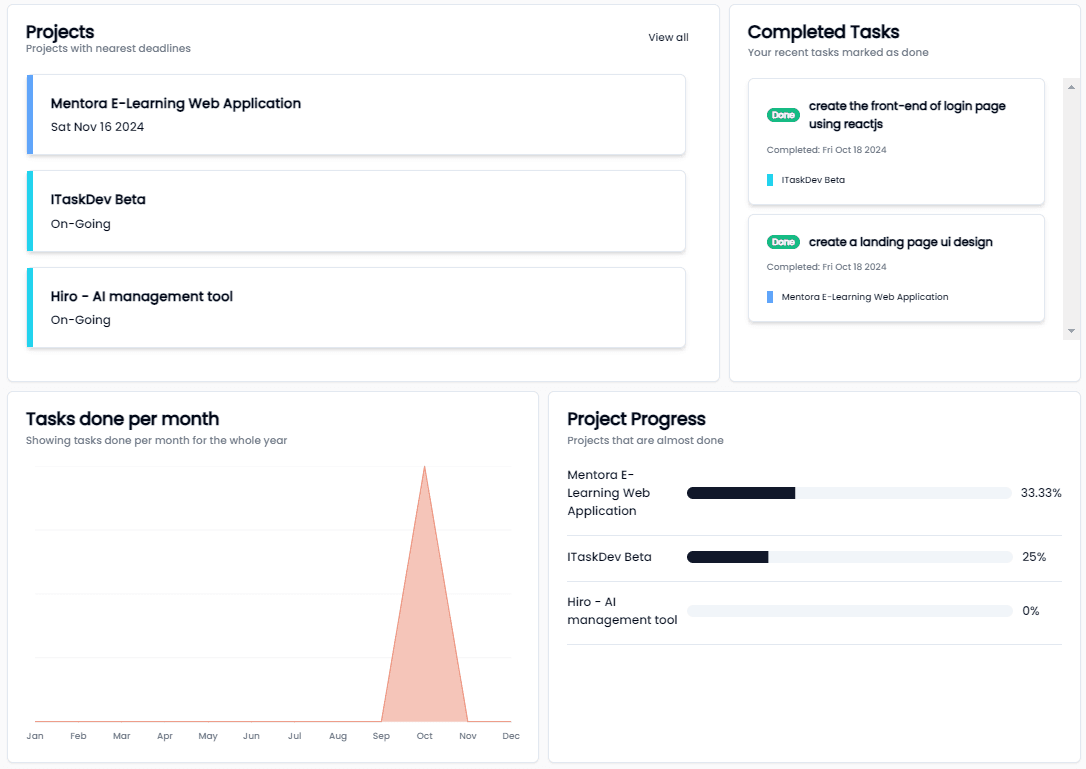The width and height of the screenshot is (1086, 769).
Task: Click blue marker beside Mentora tag in completed task
Action: pos(770,297)
